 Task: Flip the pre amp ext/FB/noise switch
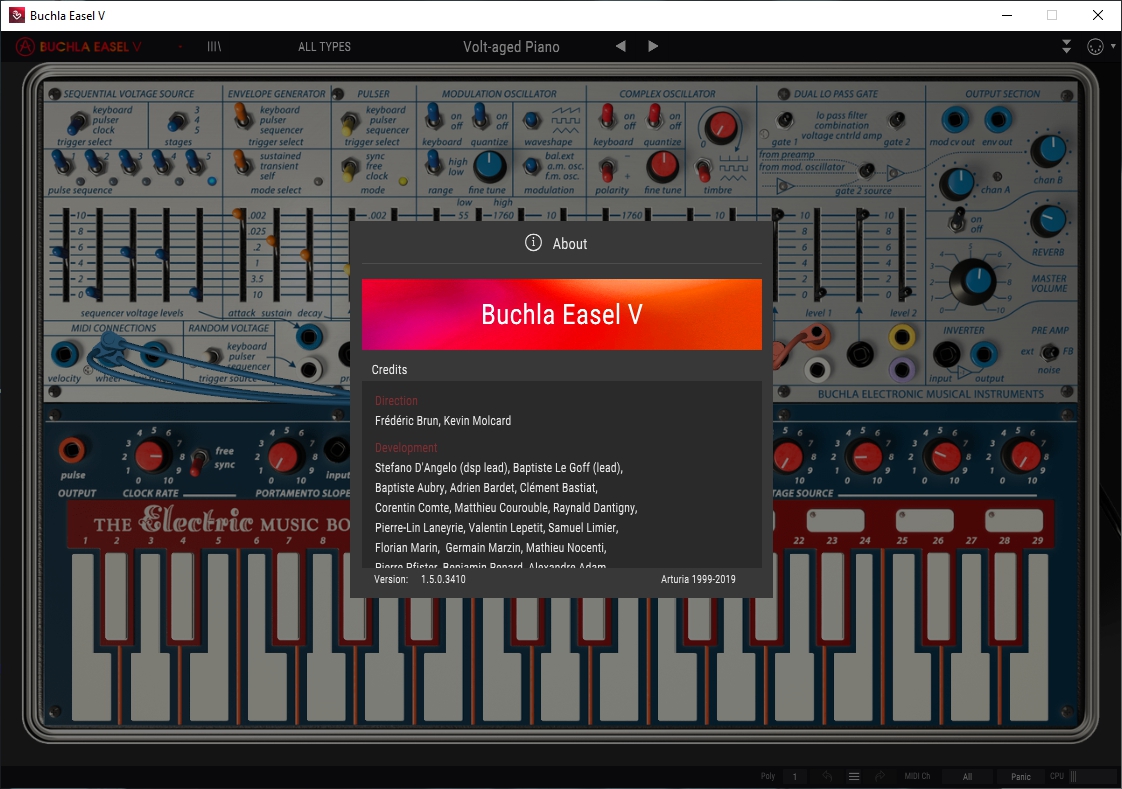coord(1049,352)
